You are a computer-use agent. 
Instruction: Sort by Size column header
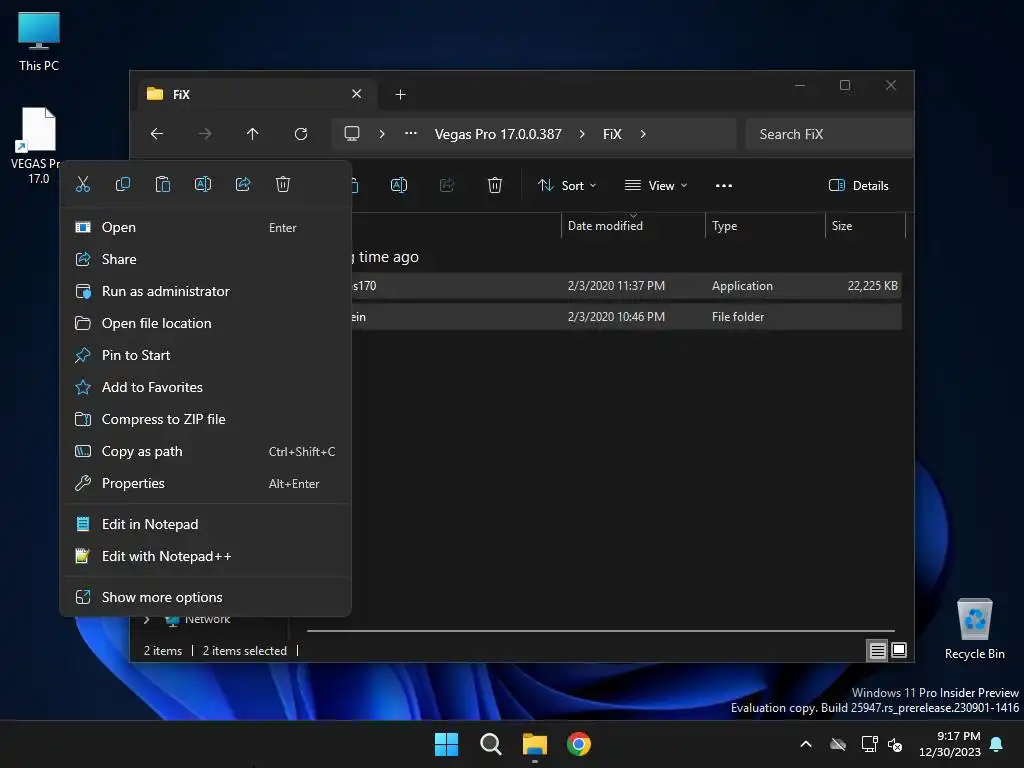tap(865, 225)
